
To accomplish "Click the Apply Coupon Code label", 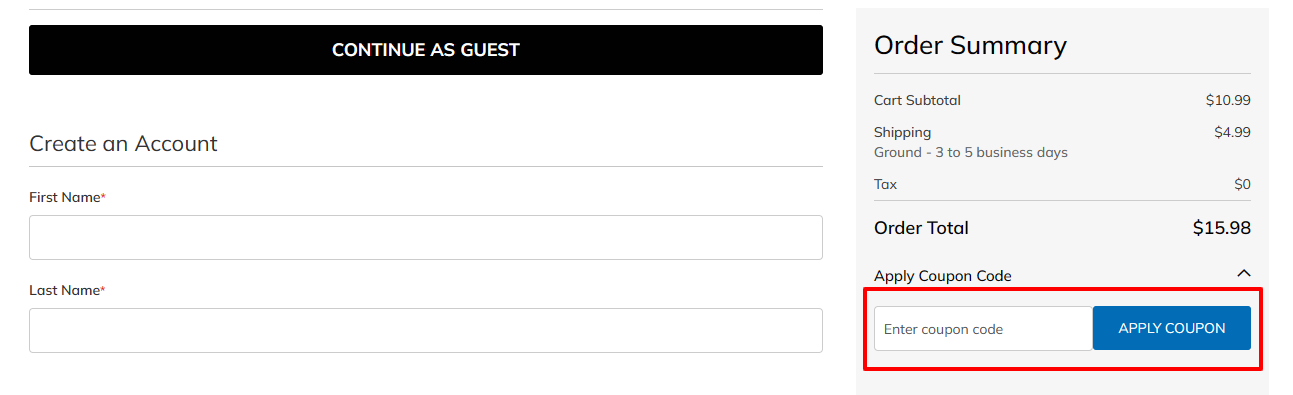I will click(943, 276).
